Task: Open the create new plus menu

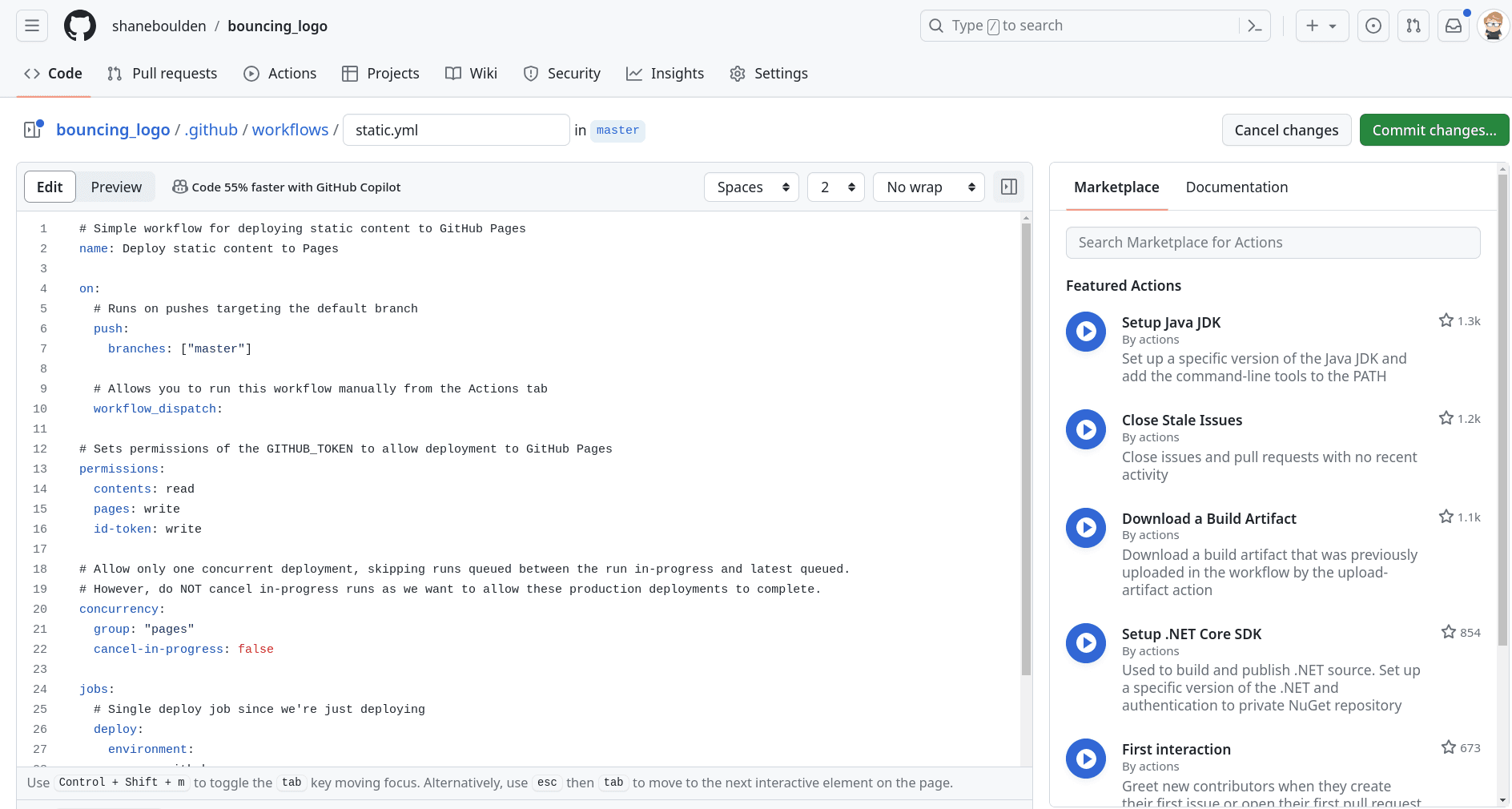Action: 1322,26
